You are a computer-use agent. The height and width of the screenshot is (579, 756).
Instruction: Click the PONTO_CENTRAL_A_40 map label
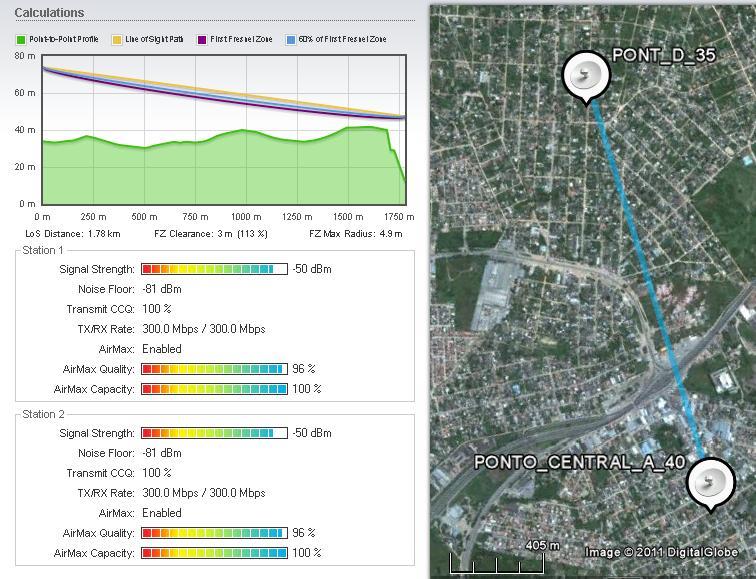coord(579,462)
